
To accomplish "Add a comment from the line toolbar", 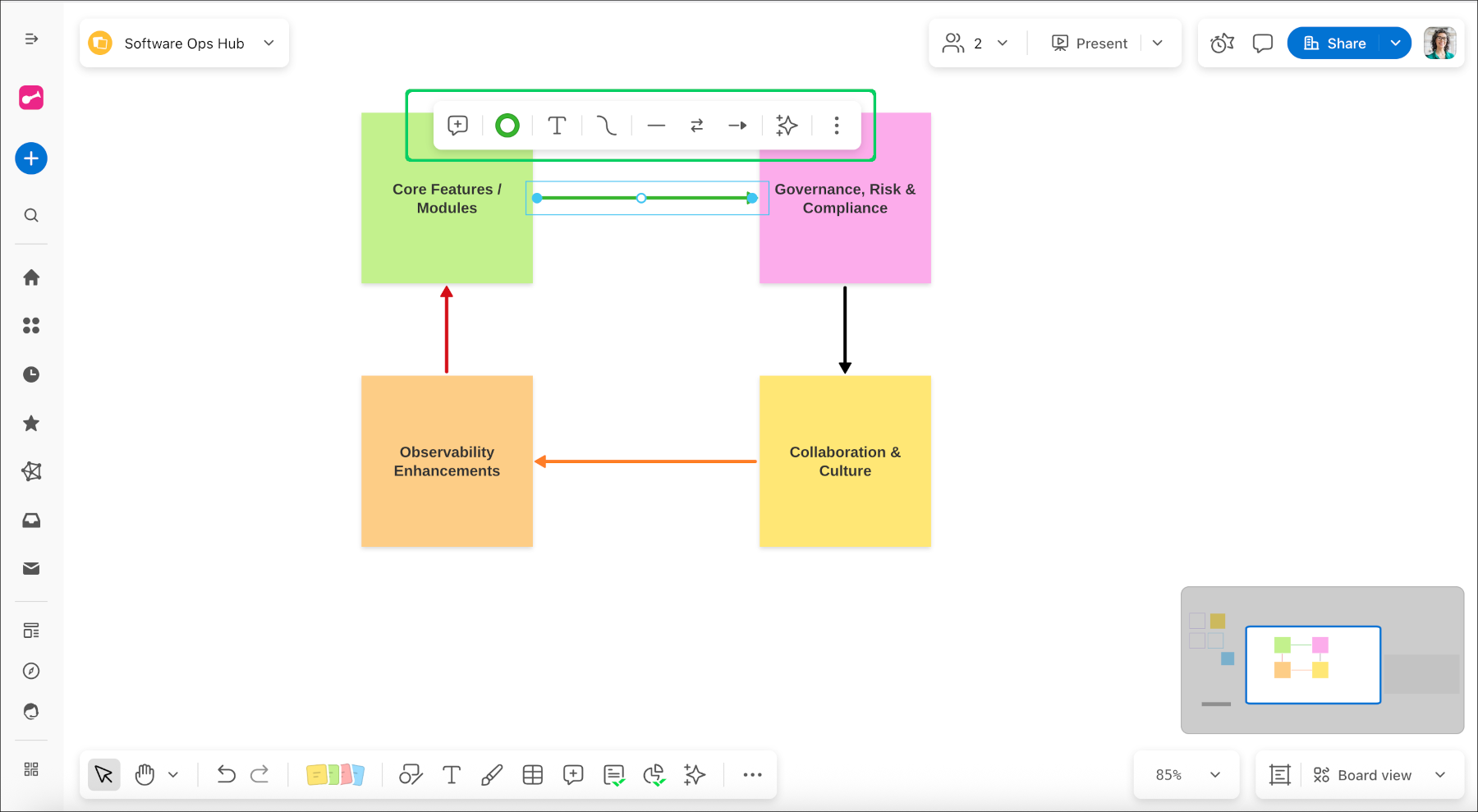I will tap(457, 125).
